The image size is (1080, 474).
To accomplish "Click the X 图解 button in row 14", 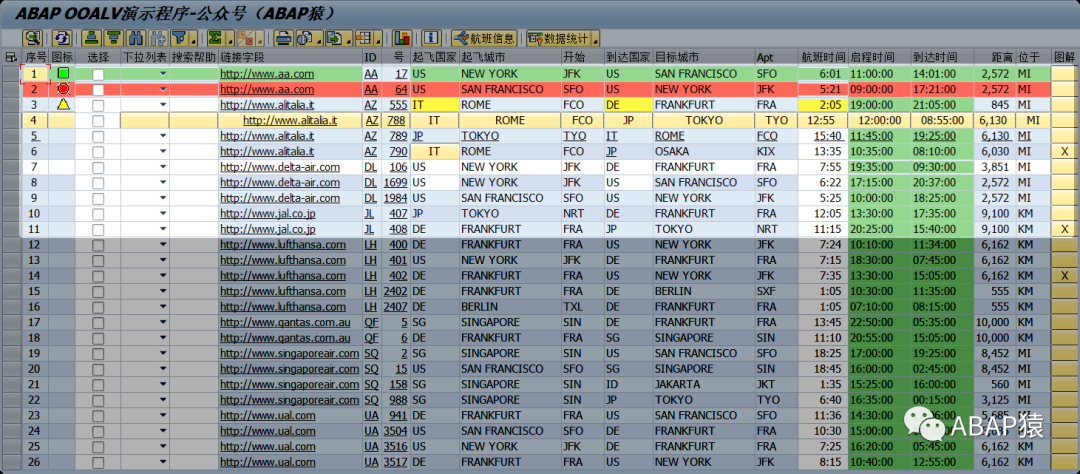I will click(x=1065, y=276).
